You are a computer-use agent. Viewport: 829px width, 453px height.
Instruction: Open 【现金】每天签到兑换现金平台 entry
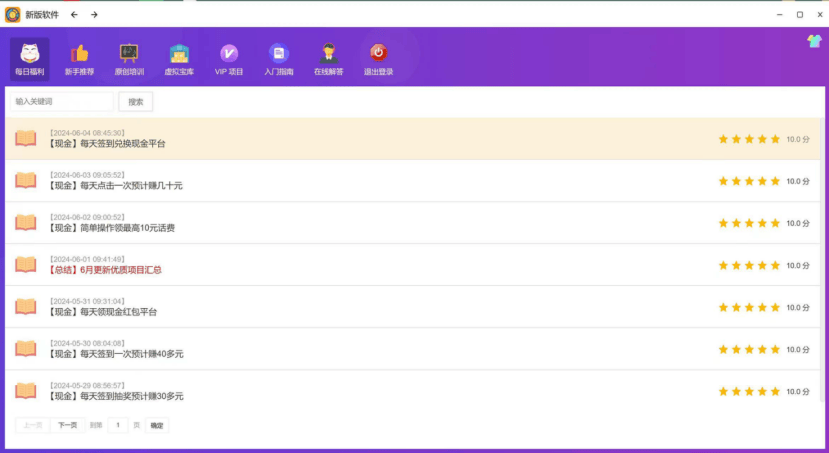coord(412,138)
